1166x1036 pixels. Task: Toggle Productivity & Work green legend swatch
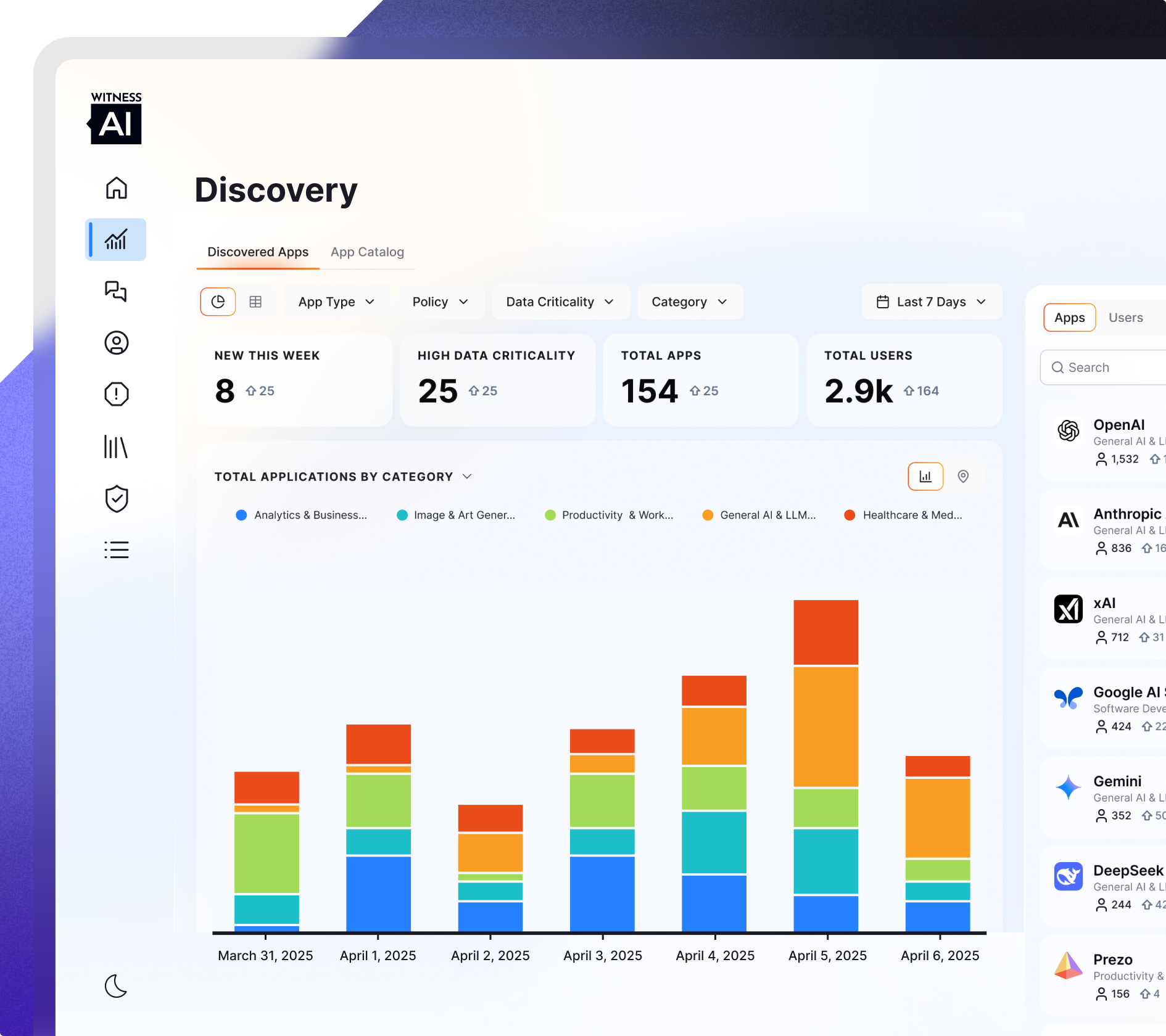(550, 515)
